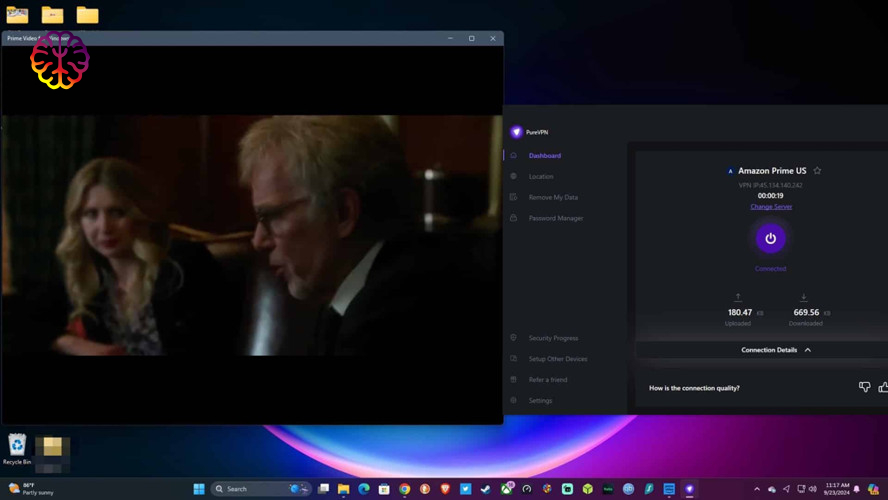This screenshot has width=888, height=500.
Task: Click the PureVPN icon in the taskbar
Action: point(689,489)
